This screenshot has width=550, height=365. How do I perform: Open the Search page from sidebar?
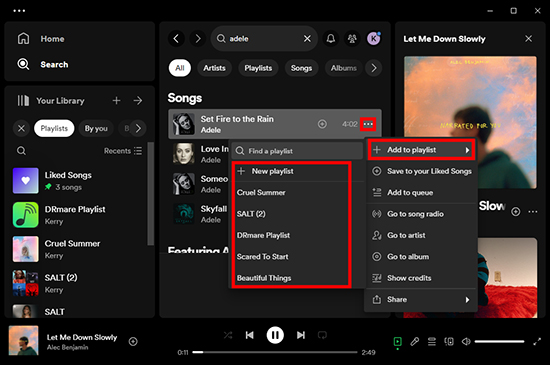[43, 64]
